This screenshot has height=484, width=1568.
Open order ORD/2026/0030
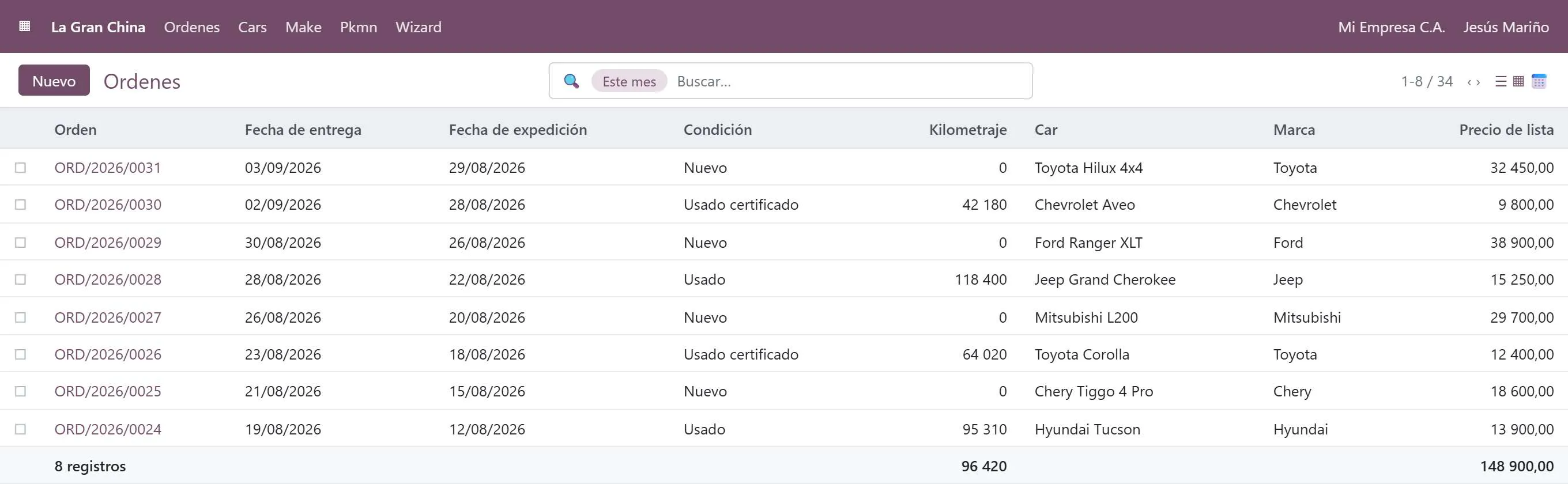pos(108,205)
